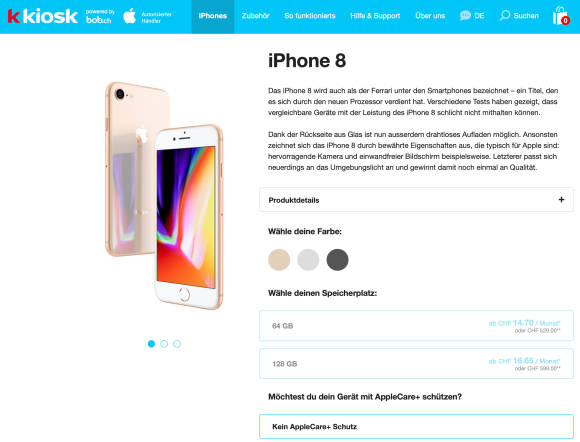Select the 64 GB storage option
The height and width of the screenshot is (442, 580).
point(417,326)
